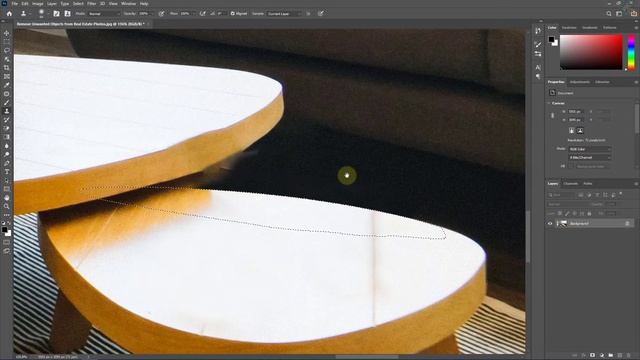The width and height of the screenshot is (640, 360).
Task: Open the File menu
Action: point(15,4)
